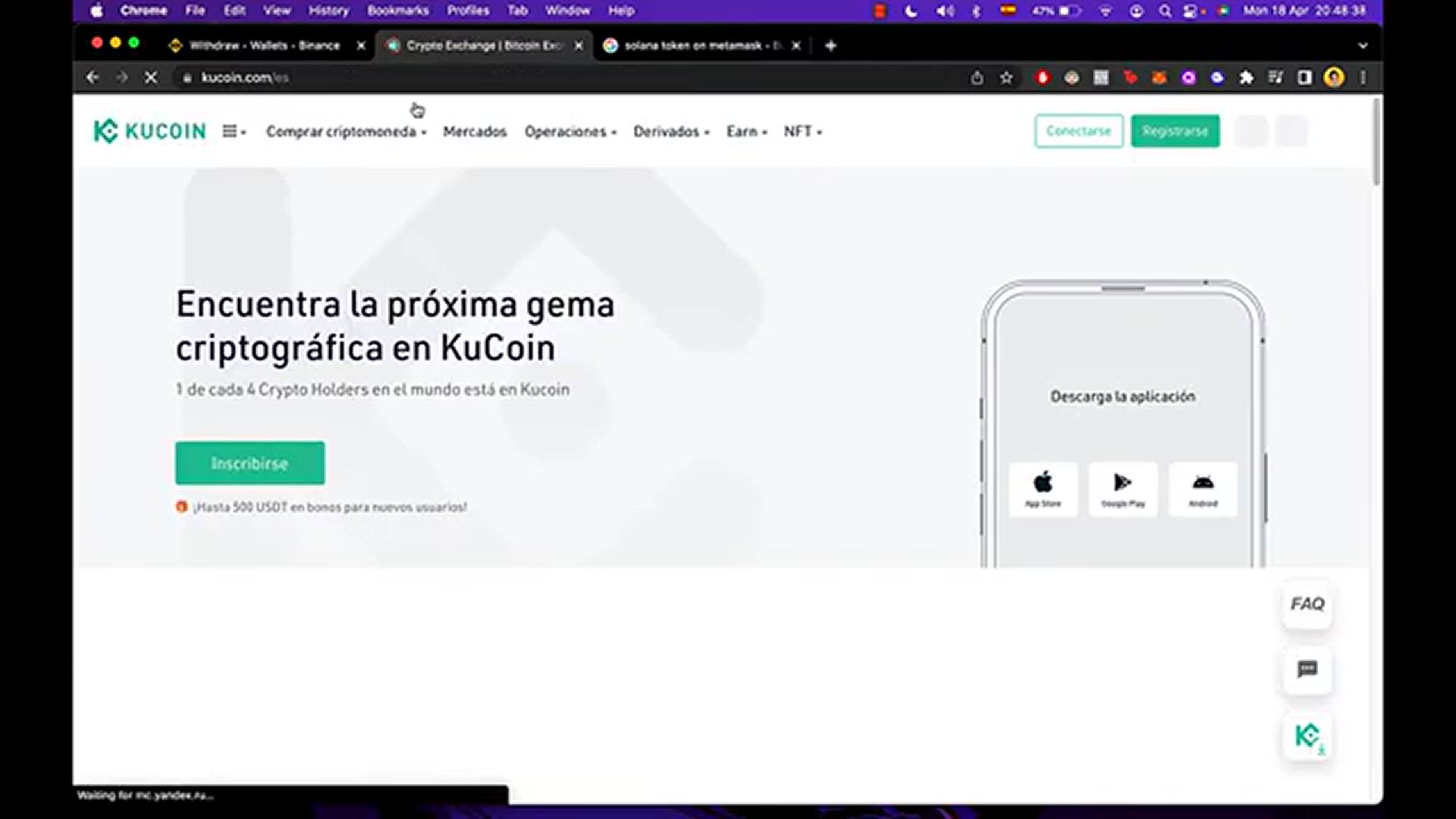Open the Mercados page
This screenshot has width=1456, height=819.
tap(475, 131)
